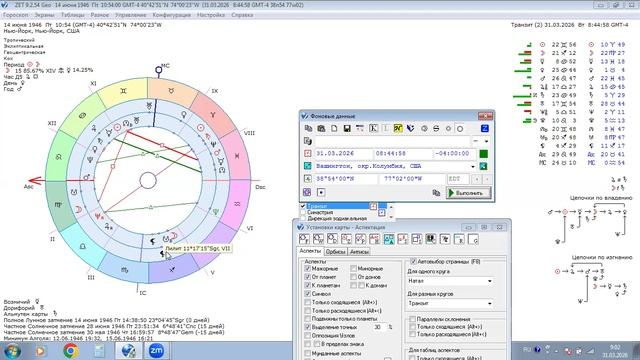640x360 pixels.
Task: Toggle the Символ checkbox
Action: [x=308, y=294]
